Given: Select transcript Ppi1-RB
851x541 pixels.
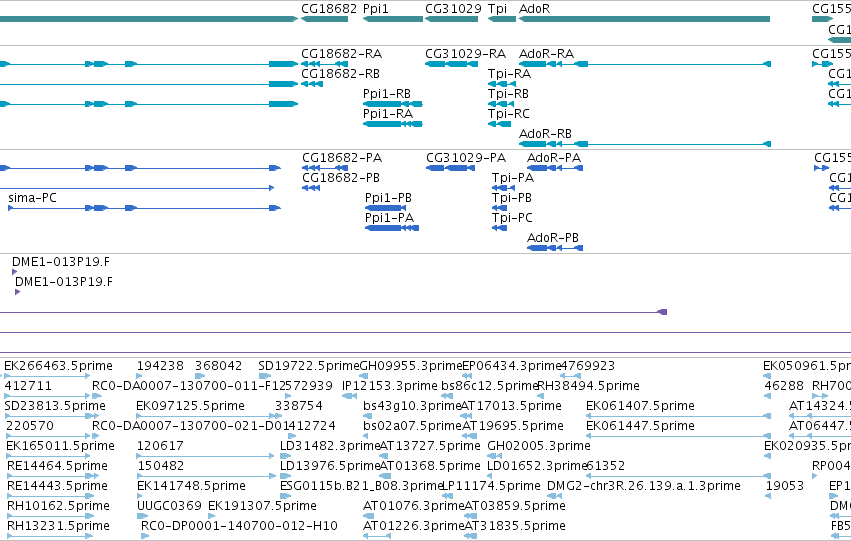Looking at the screenshot, I should click(393, 104).
